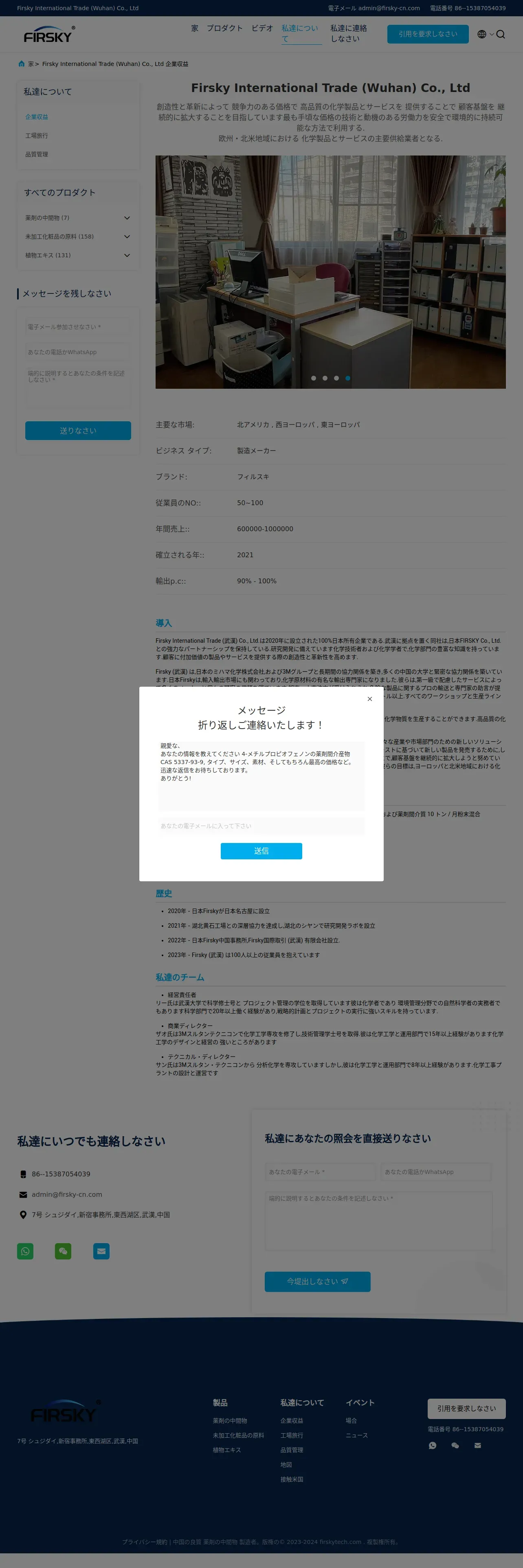The height and width of the screenshot is (1568, 523).
Task: Click the footer 引用を要求しなさい button
Action: point(466,1408)
